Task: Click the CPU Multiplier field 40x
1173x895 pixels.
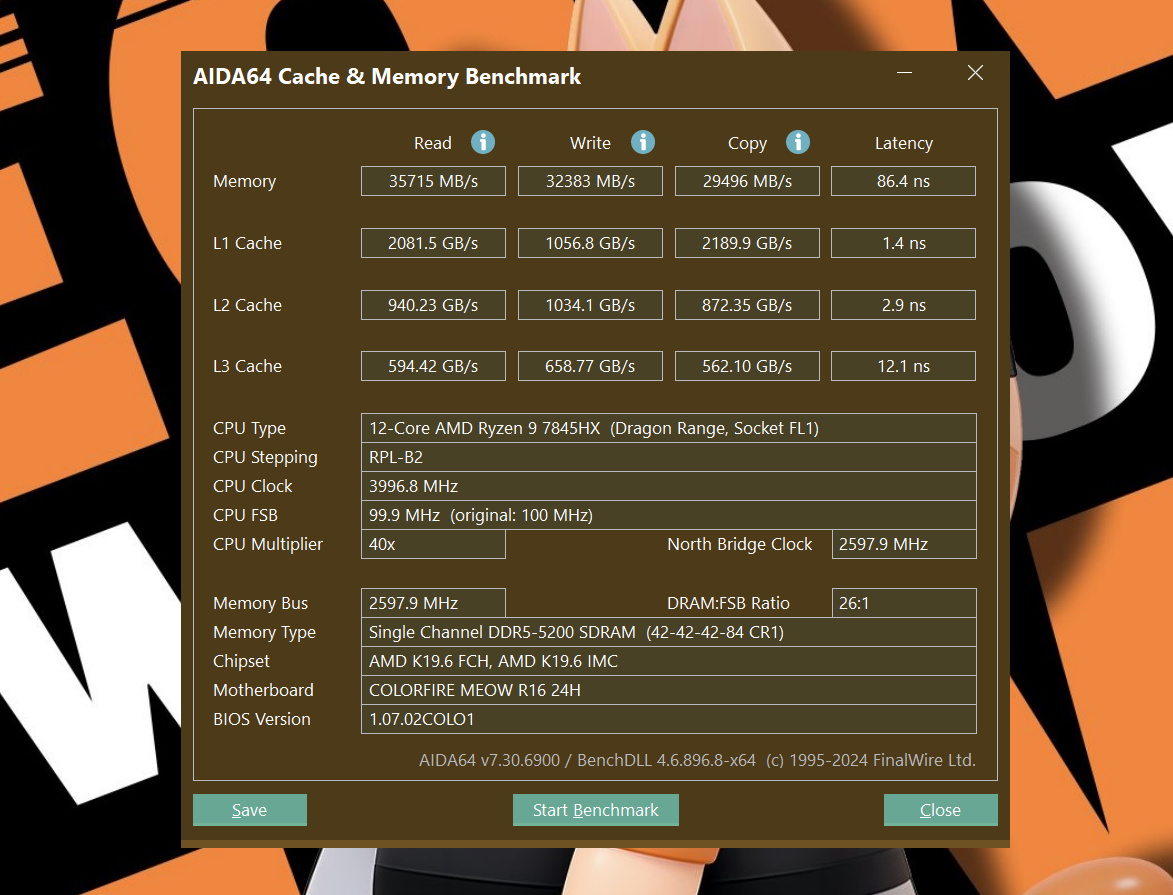Action: click(x=433, y=544)
